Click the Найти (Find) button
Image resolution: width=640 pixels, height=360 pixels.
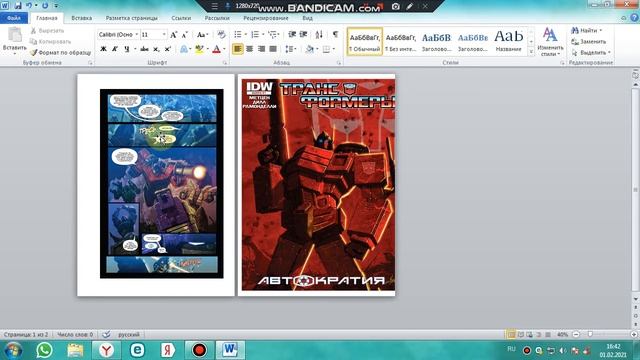pyautogui.click(x=586, y=31)
